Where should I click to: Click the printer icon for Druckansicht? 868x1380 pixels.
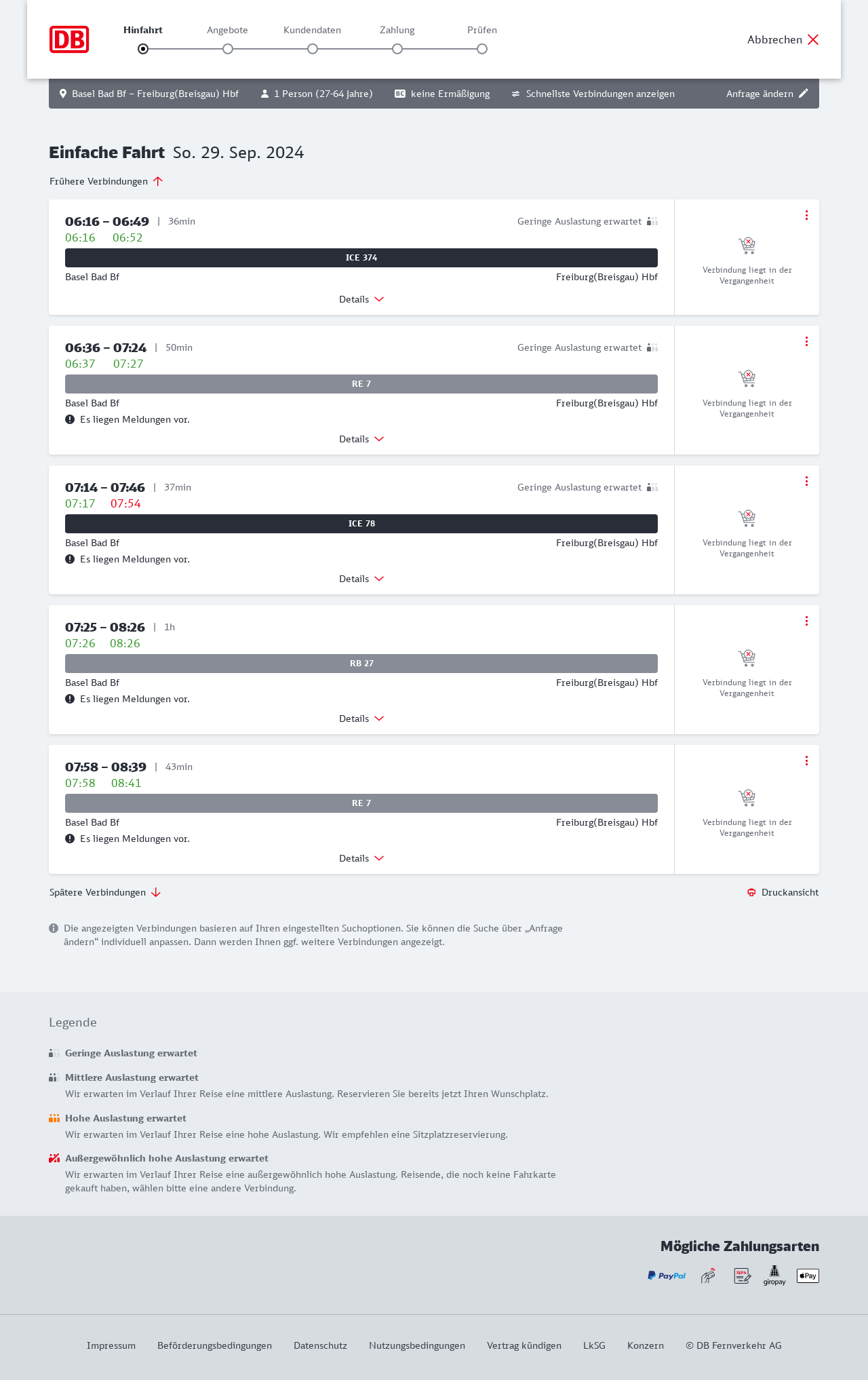[x=751, y=892]
